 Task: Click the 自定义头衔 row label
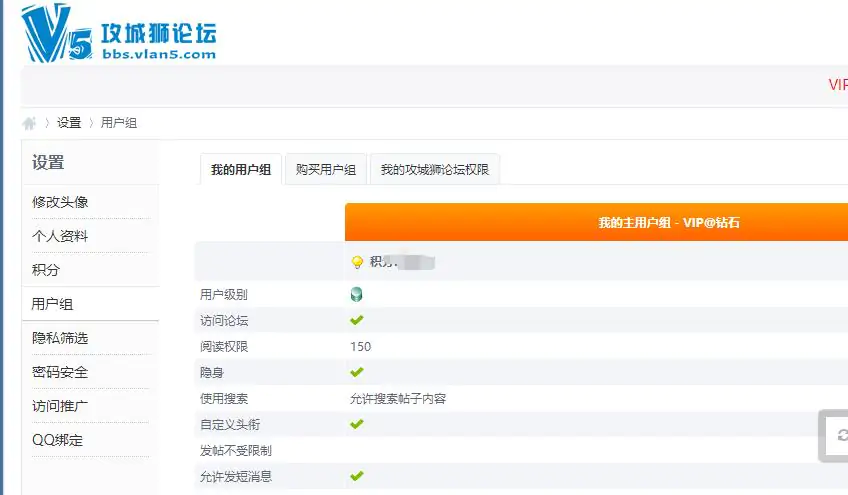pos(230,424)
